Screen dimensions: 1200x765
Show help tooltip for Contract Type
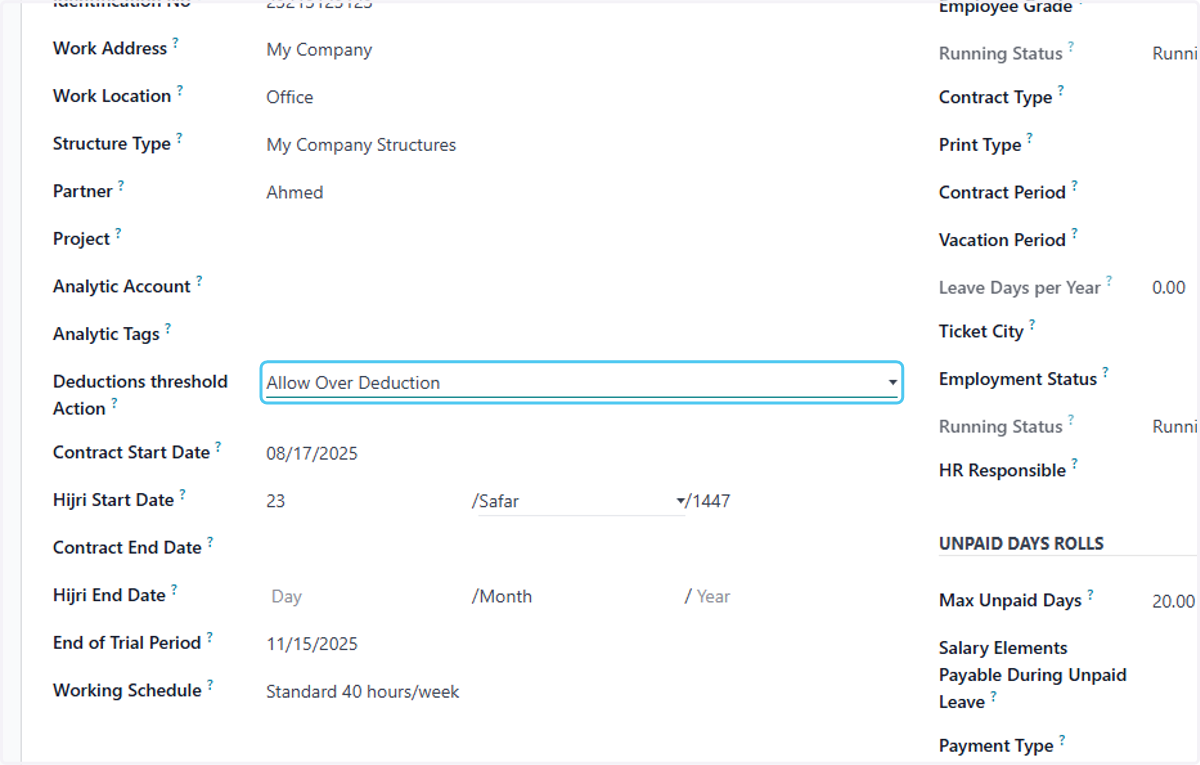tap(1061, 91)
